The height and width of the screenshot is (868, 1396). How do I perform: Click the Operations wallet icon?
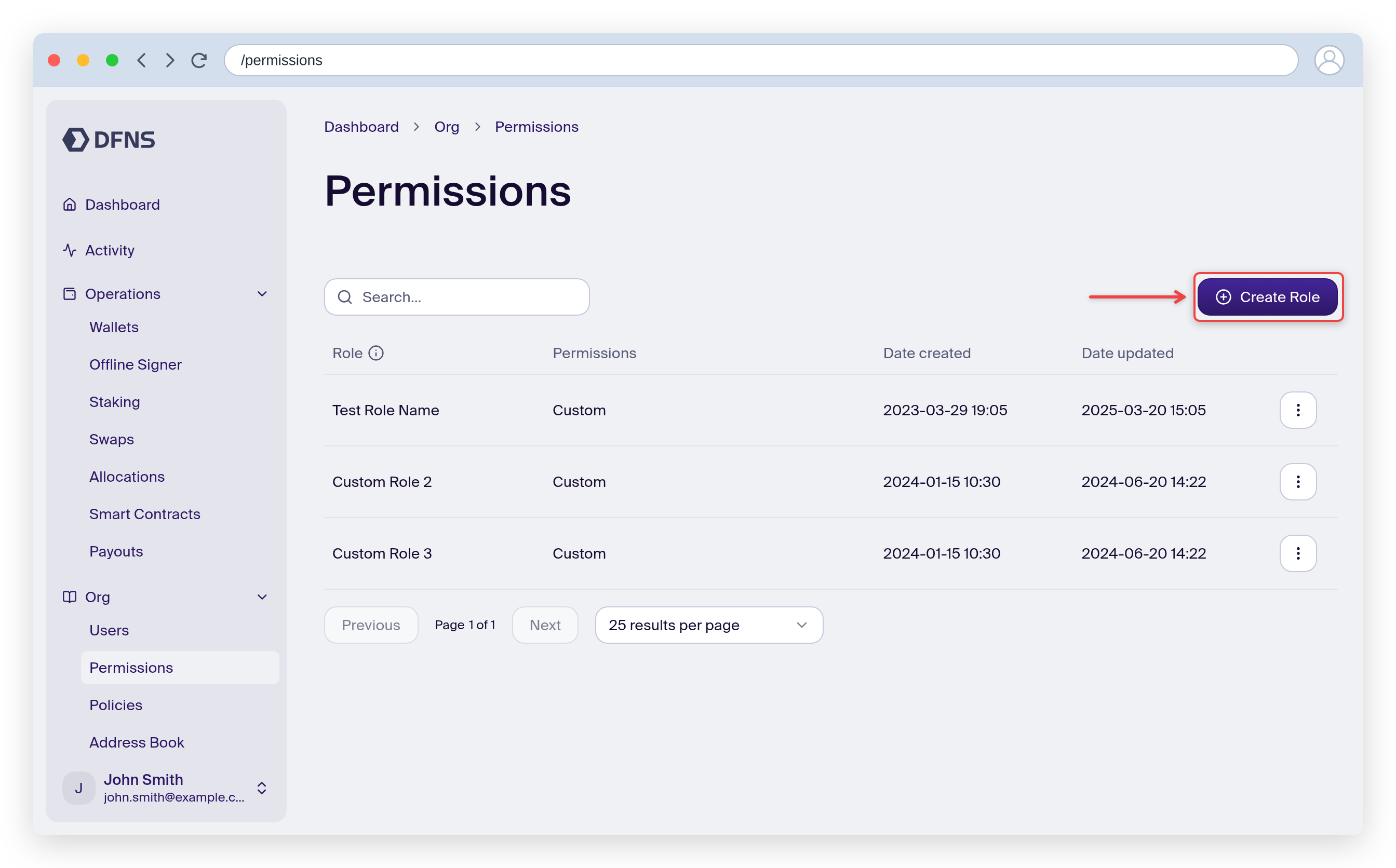pos(70,294)
